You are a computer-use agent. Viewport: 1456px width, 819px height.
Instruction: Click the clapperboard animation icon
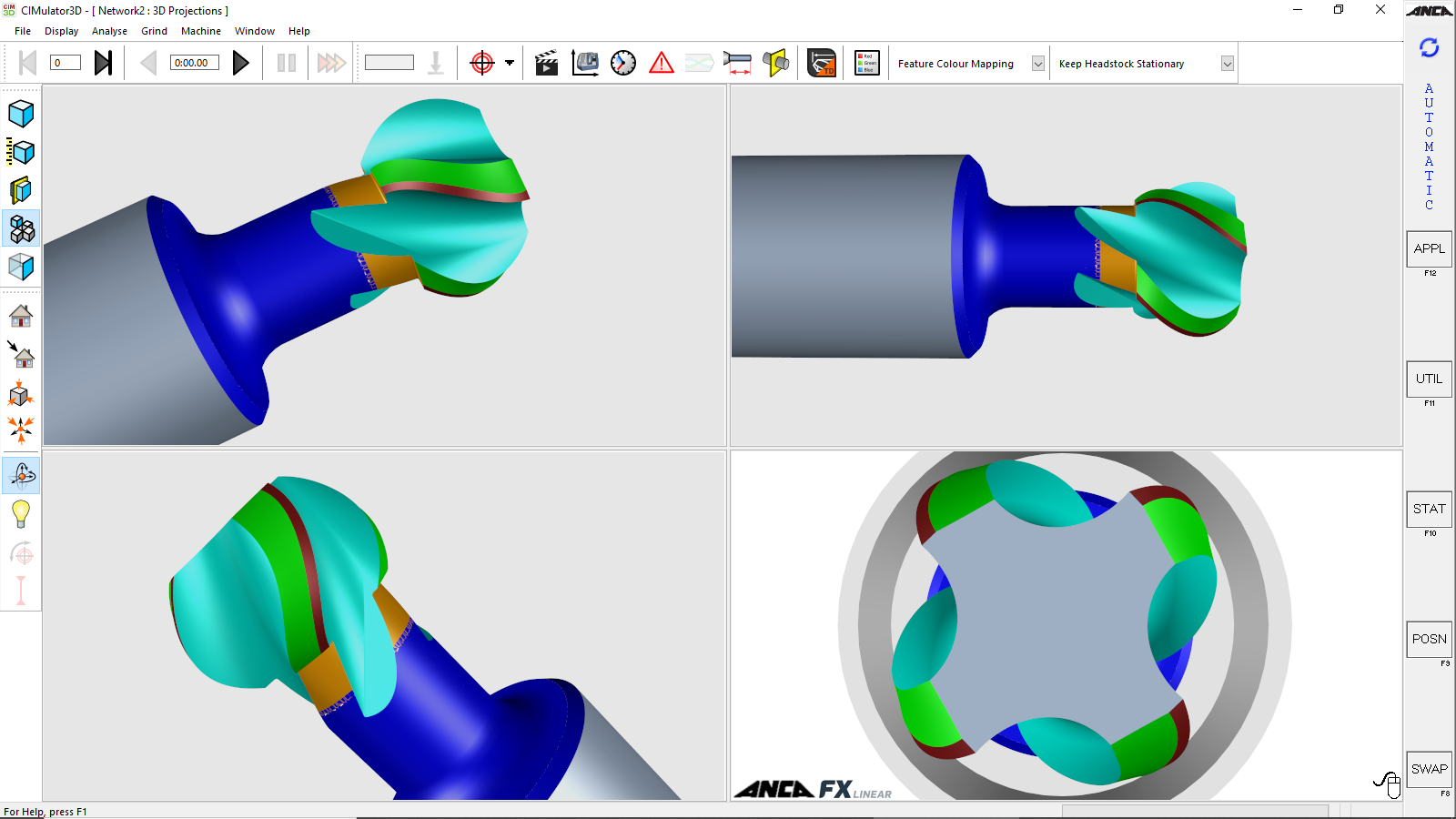tap(546, 63)
